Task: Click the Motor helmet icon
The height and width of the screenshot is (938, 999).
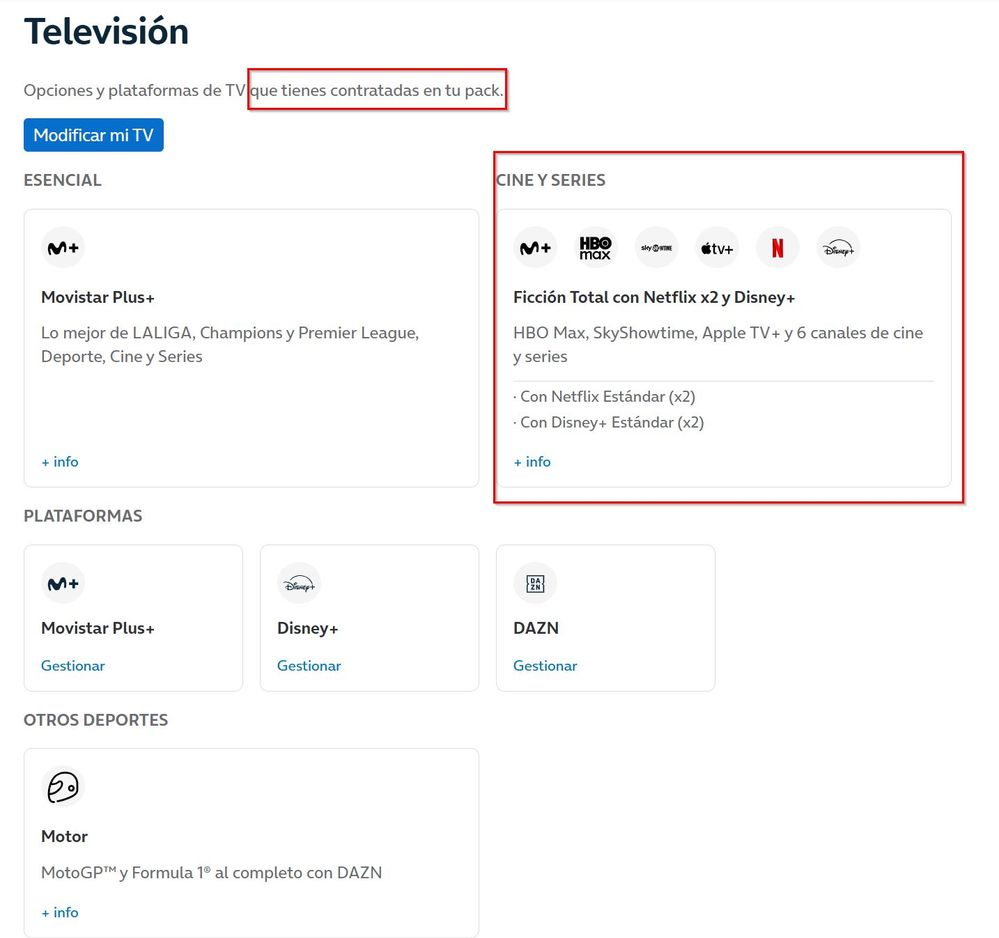Action: 63,787
